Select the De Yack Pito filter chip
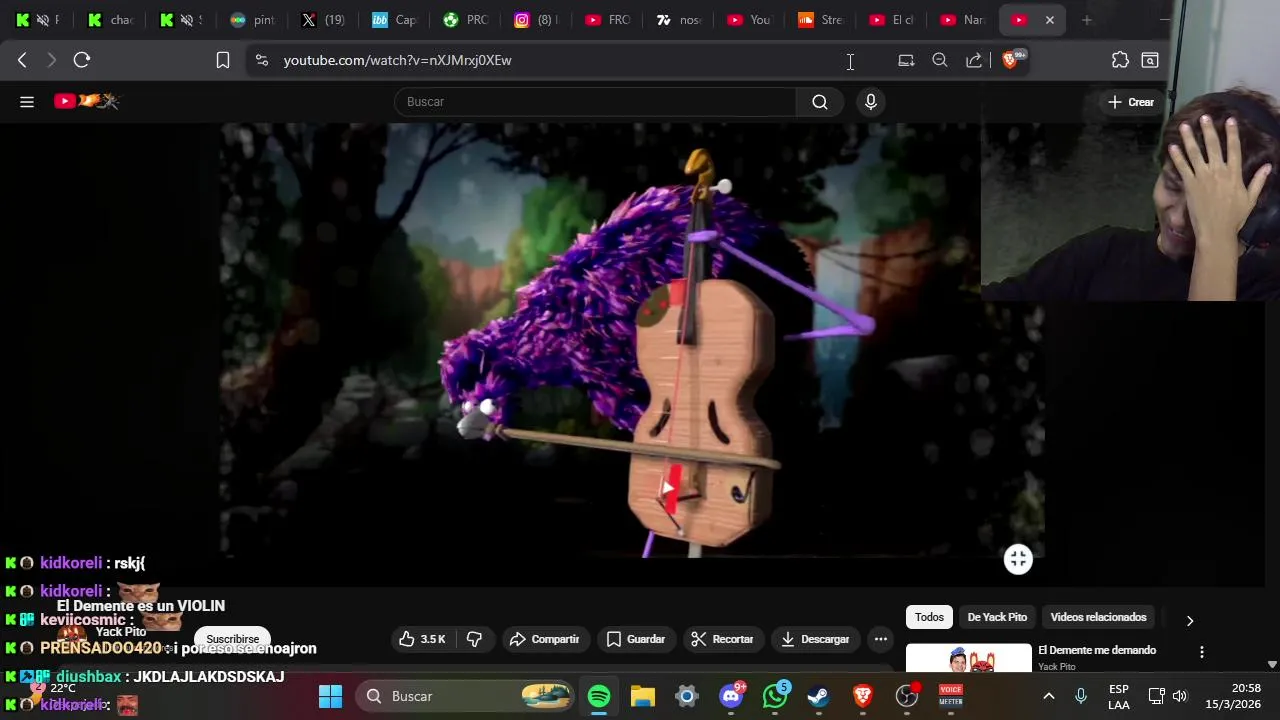Viewport: 1280px width, 720px height. click(997, 617)
